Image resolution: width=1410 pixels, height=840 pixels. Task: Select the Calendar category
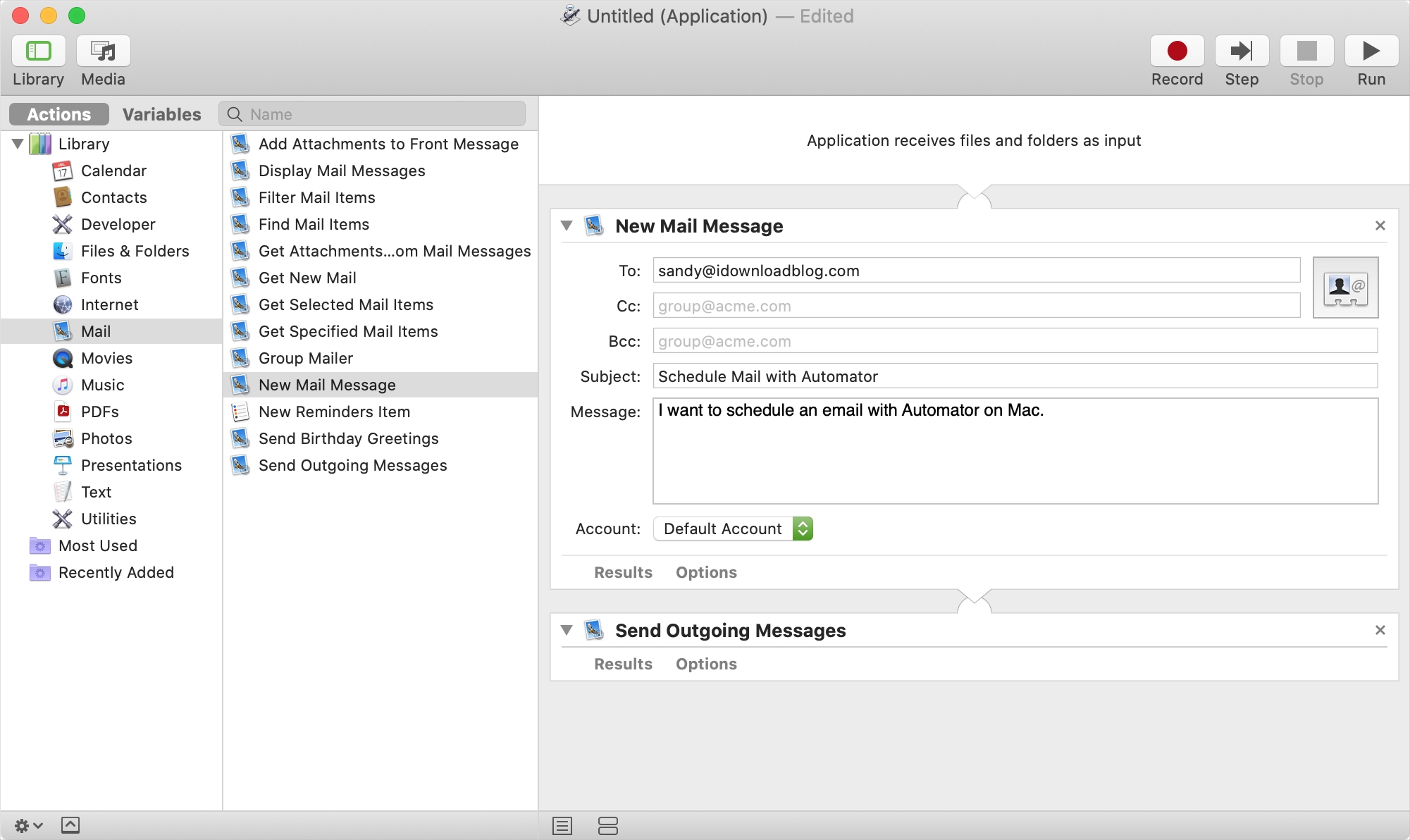pos(113,171)
